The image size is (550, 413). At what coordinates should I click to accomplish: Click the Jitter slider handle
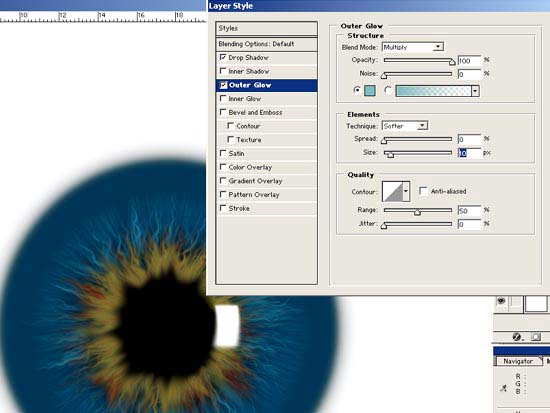tap(384, 226)
